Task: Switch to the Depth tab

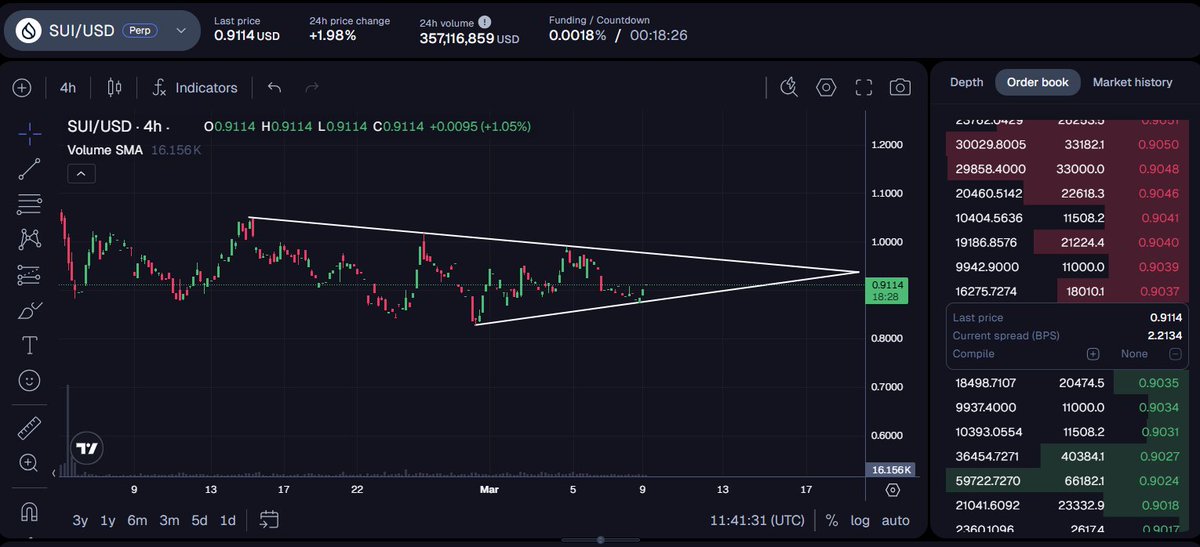Action: pos(966,82)
